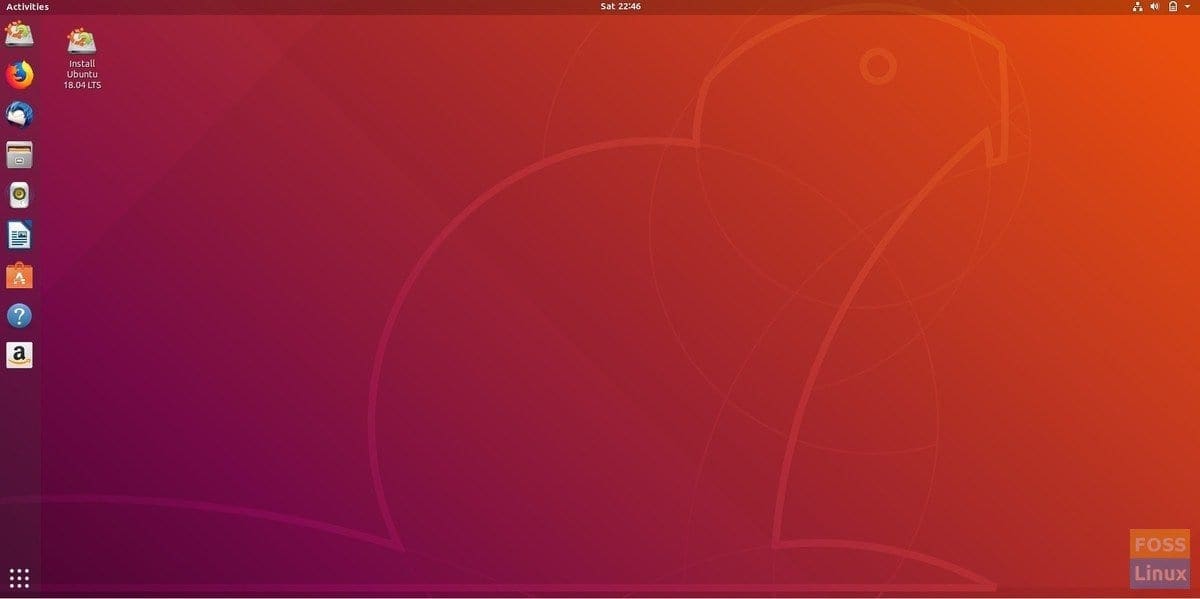Launch Install Ubuntu from the dock
1200x599 pixels.
(19, 34)
